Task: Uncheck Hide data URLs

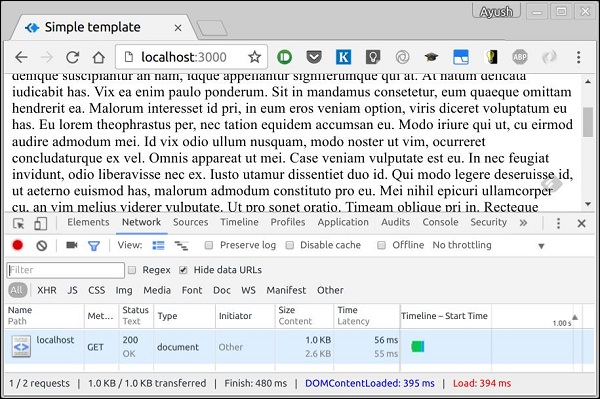Action: coord(183,270)
